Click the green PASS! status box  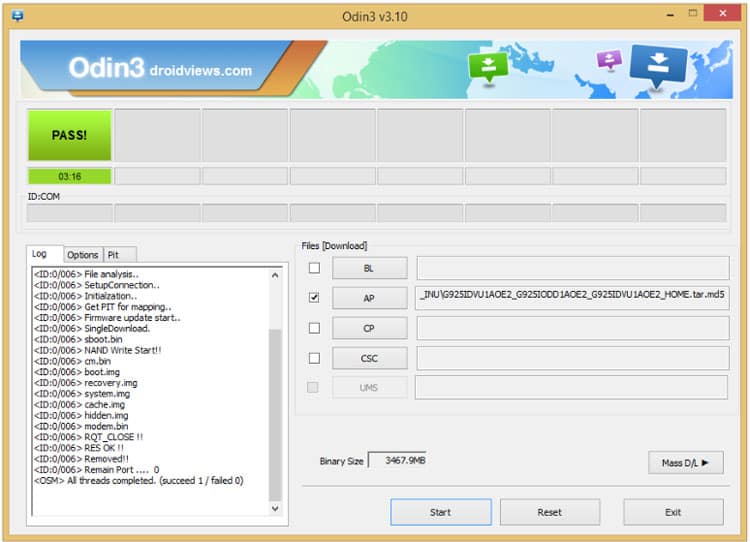pos(69,135)
